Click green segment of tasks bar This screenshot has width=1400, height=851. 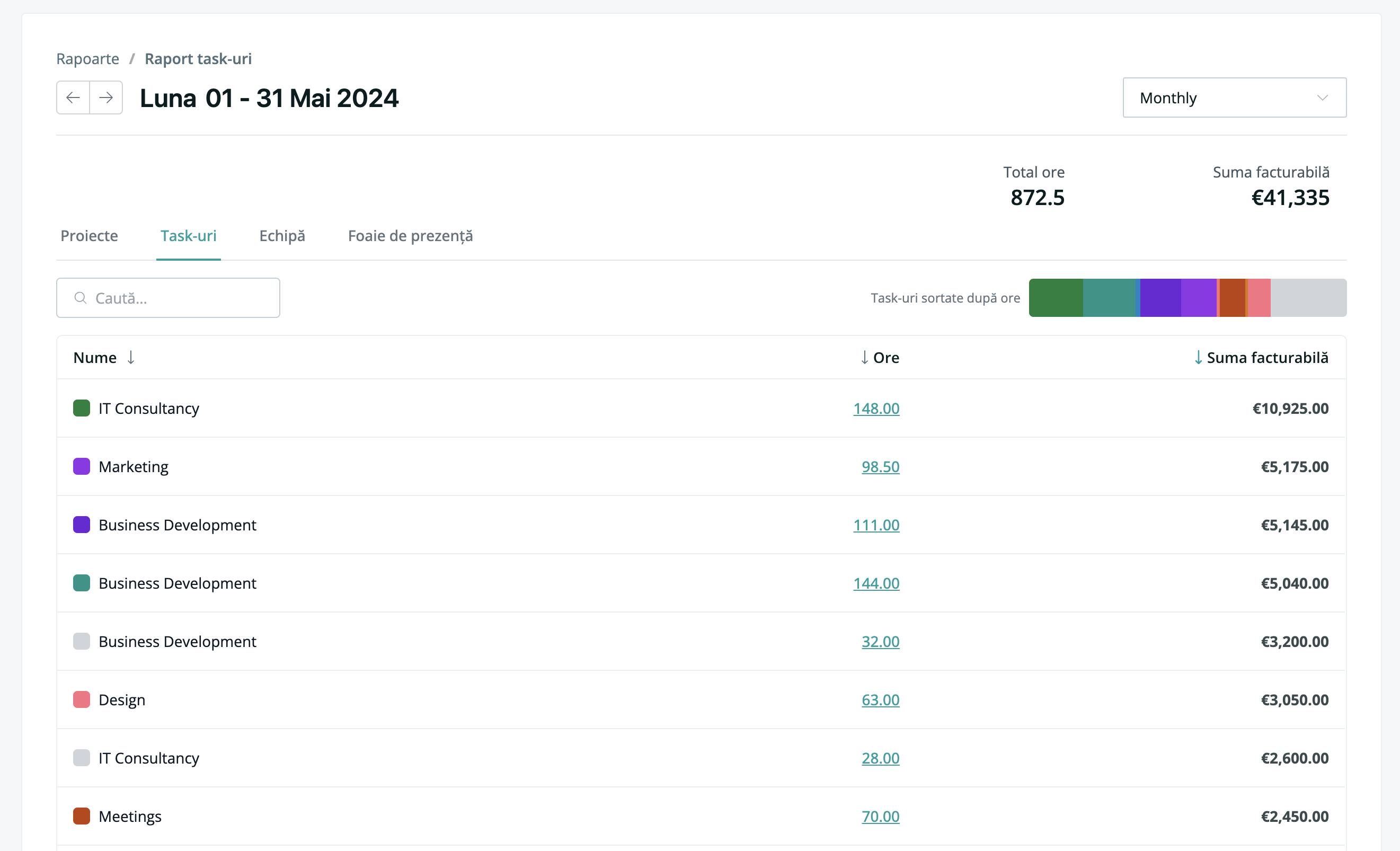(x=1056, y=298)
